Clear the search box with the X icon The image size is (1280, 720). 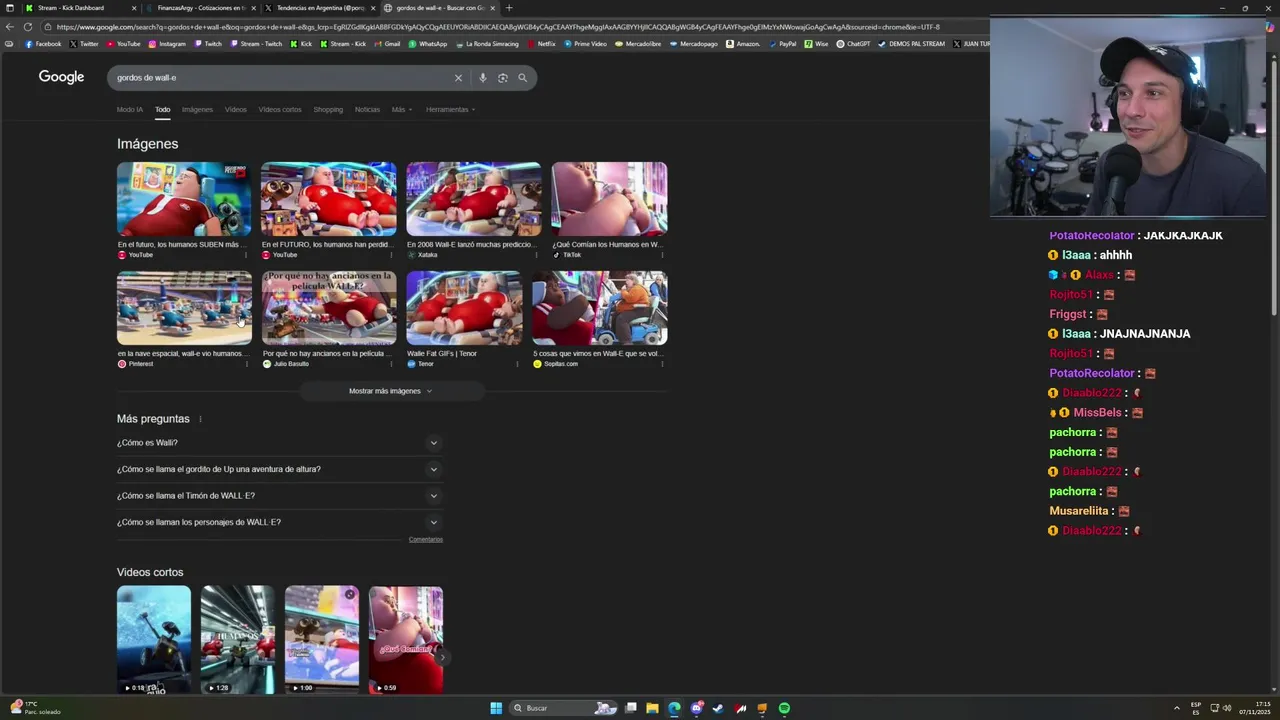(x=458, y=78)
